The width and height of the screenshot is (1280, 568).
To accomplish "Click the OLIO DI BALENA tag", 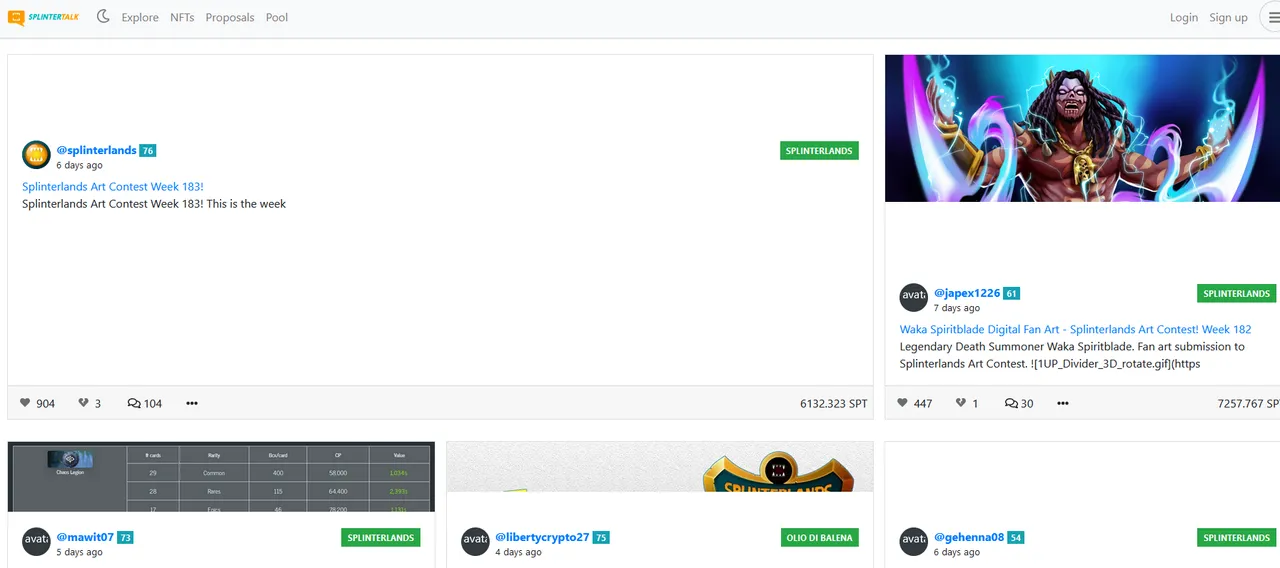I will point(820,538).
